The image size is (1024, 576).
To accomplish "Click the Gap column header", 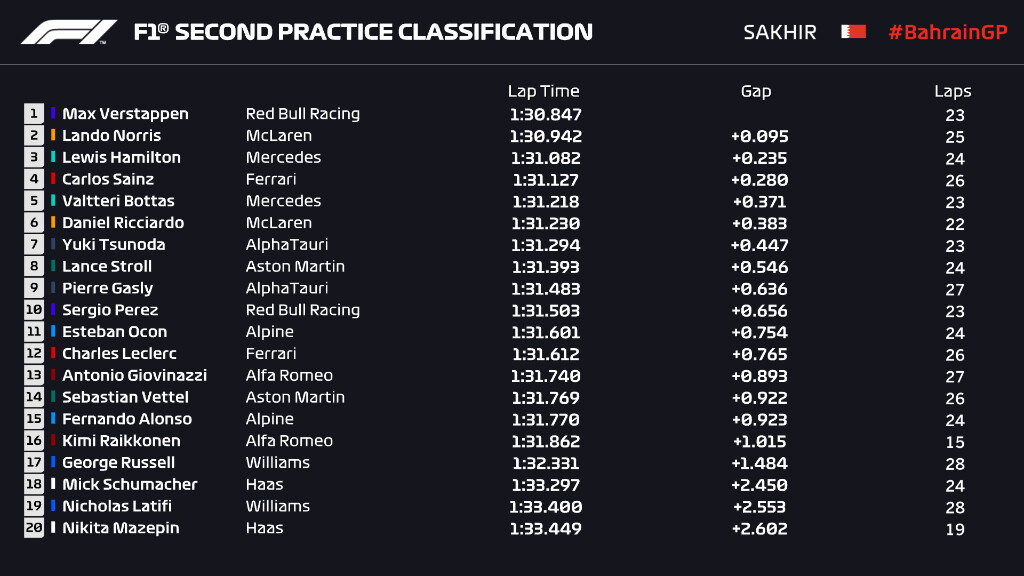I will (x=756, y=91).
